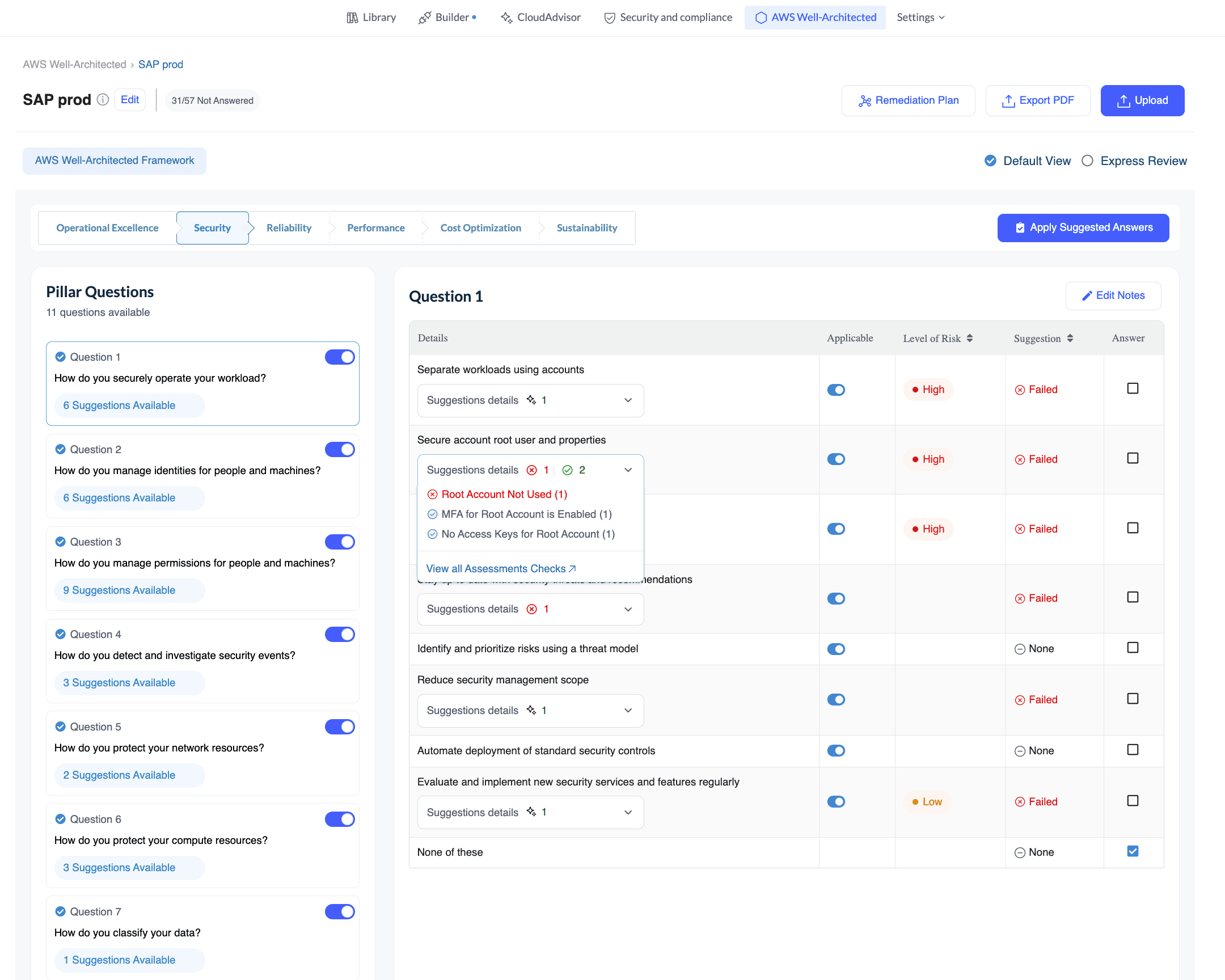Select AWS Well-Architected nav tab
The height and width of the screenshot is (980, 1225).
tap(815, 18)
